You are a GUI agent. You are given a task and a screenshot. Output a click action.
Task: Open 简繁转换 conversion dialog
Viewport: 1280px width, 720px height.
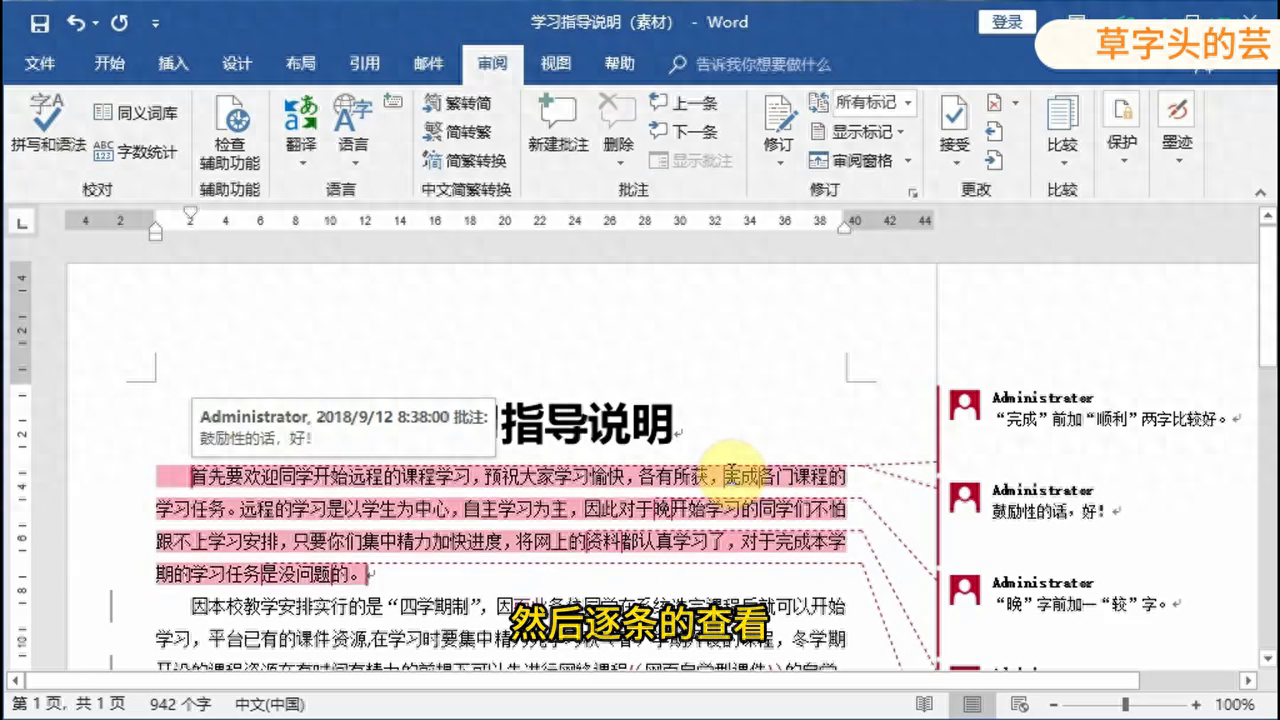465,160
